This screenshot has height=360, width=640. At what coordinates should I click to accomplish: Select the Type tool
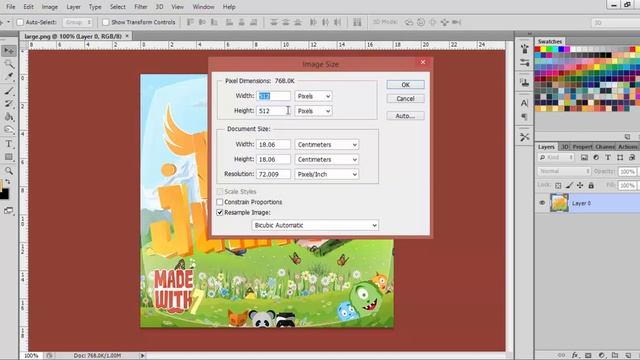click(x=9, y=144)
